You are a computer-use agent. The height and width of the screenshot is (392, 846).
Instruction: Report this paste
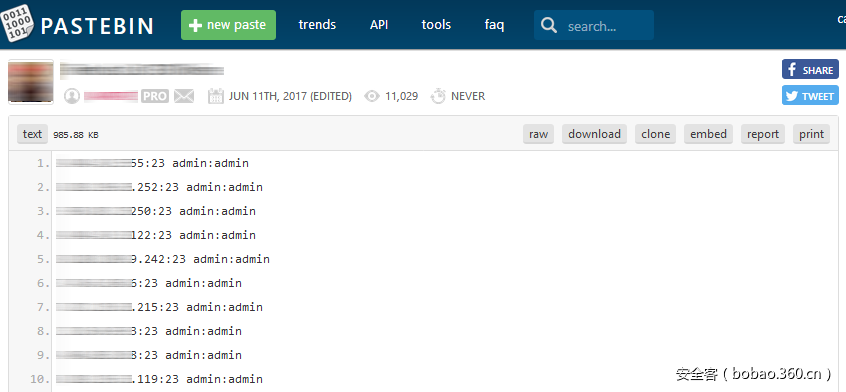(763, 134)
